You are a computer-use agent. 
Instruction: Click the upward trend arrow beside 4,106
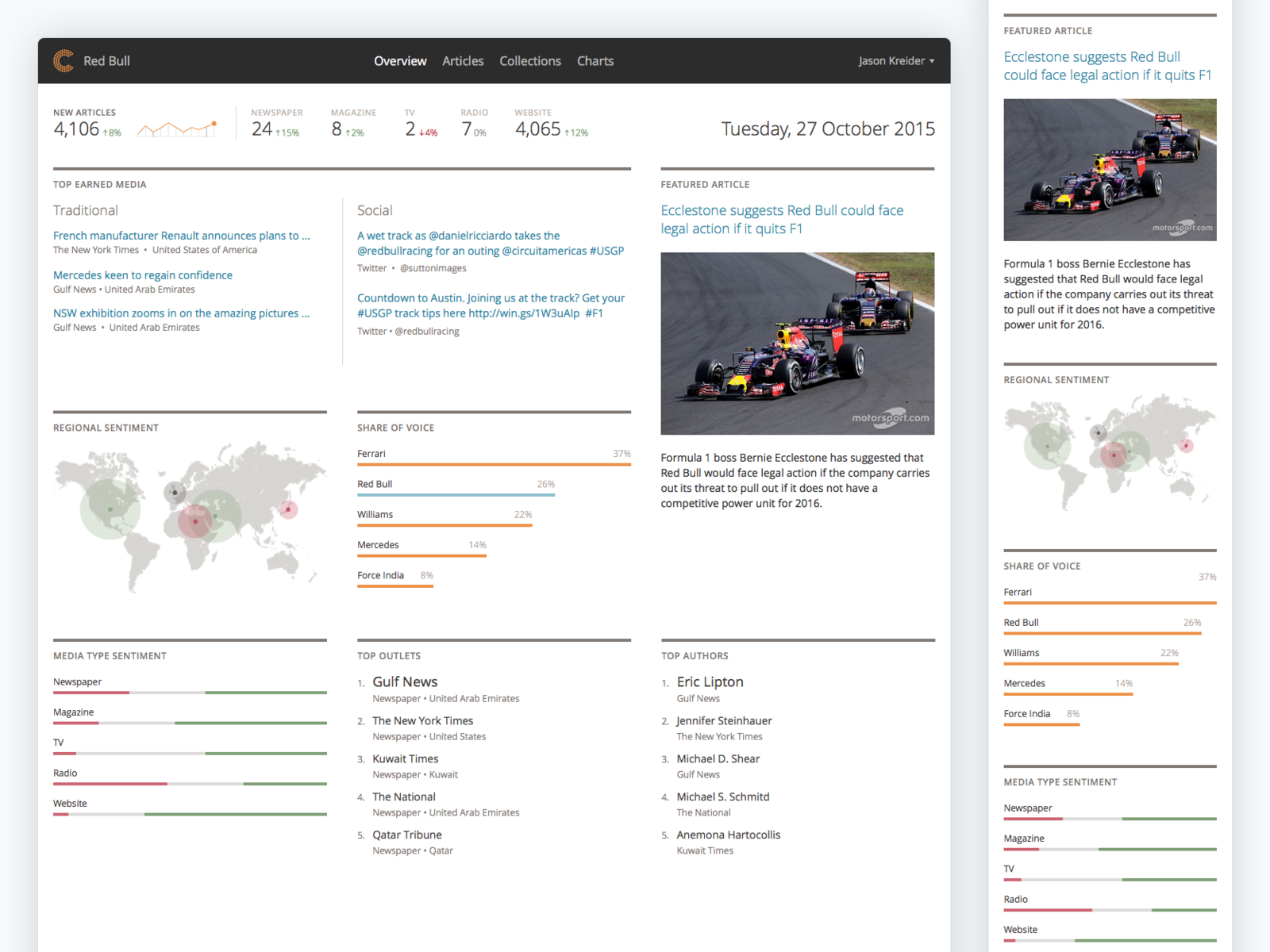click(106, 132)
